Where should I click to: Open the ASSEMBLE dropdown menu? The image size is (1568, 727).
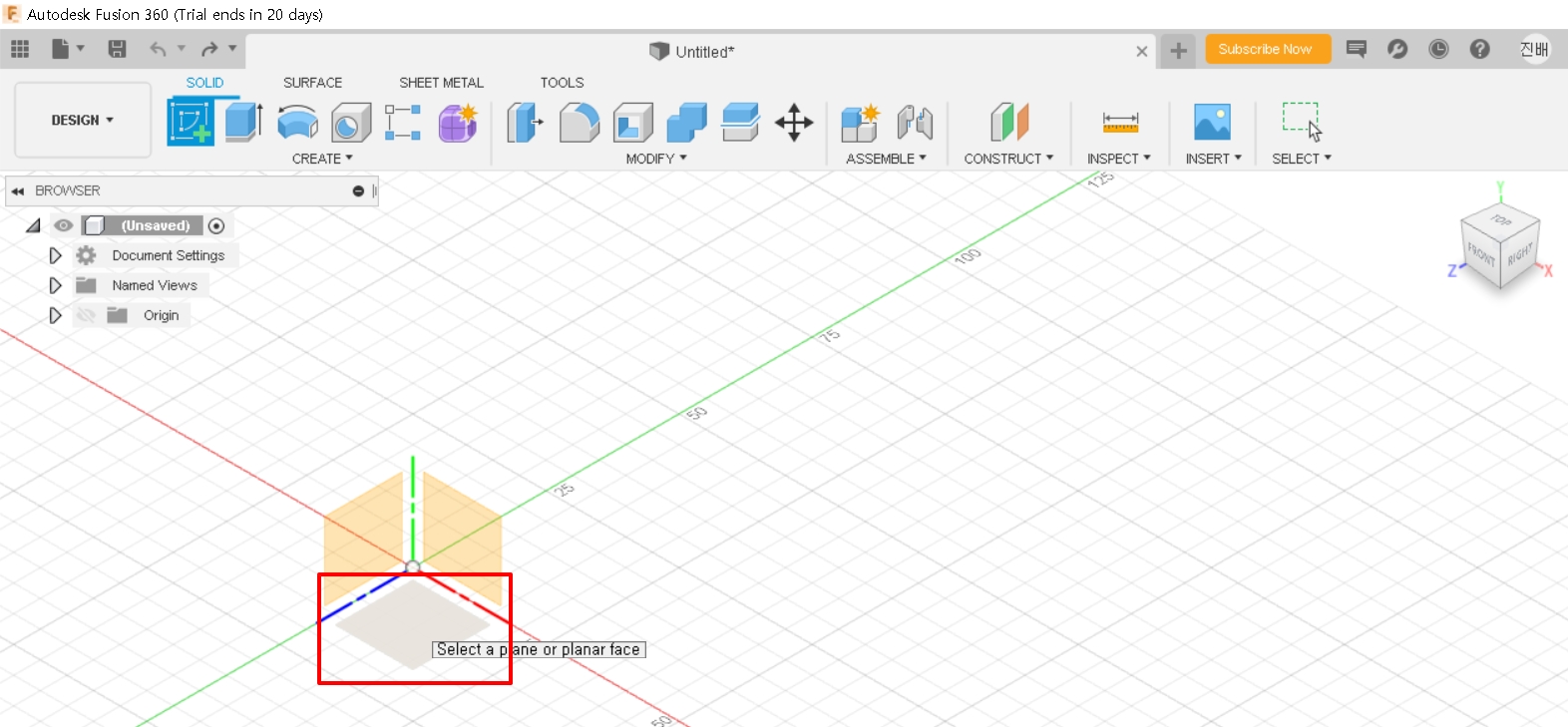click(x=887, y=159)
